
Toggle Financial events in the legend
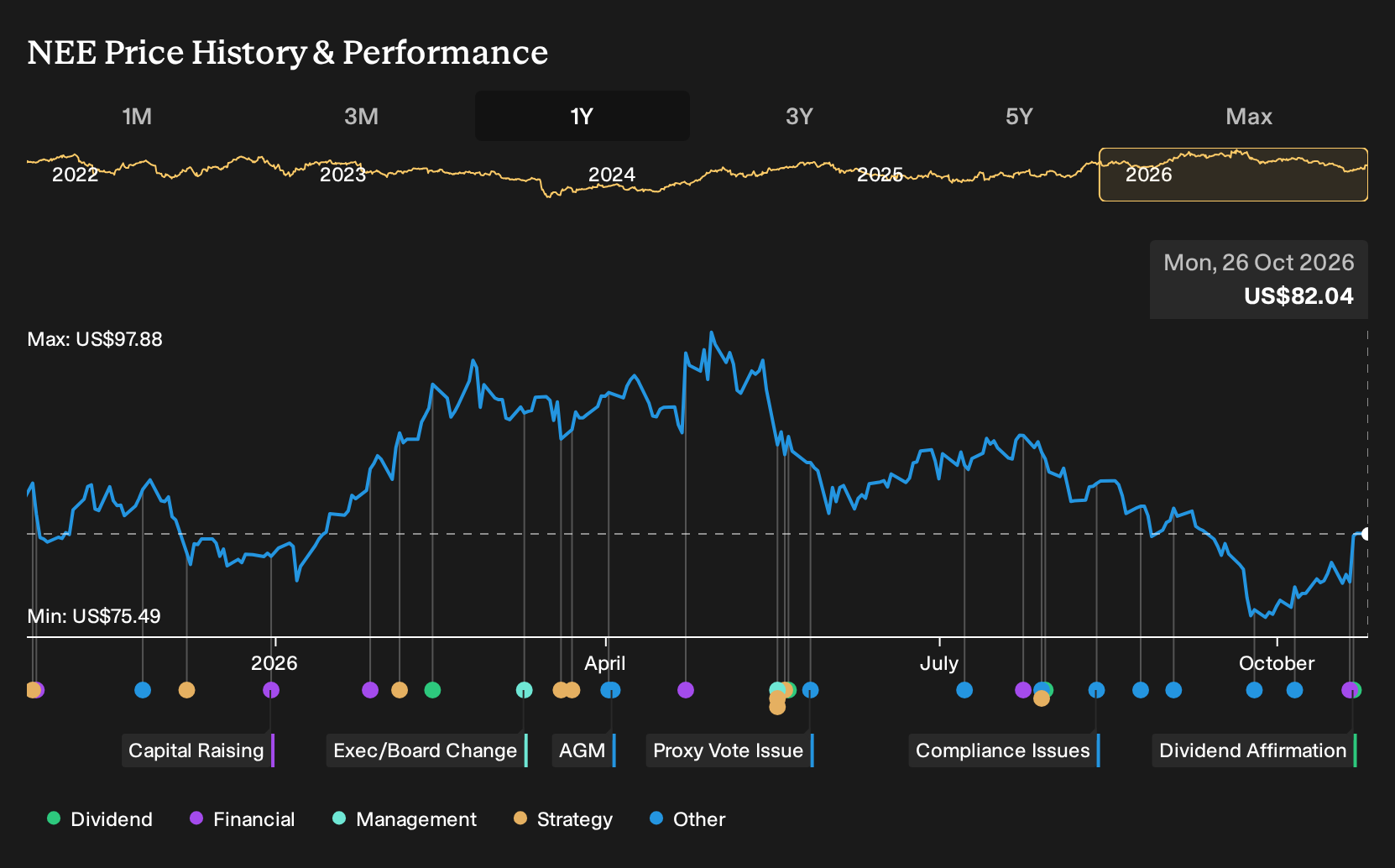pos(243,819)
